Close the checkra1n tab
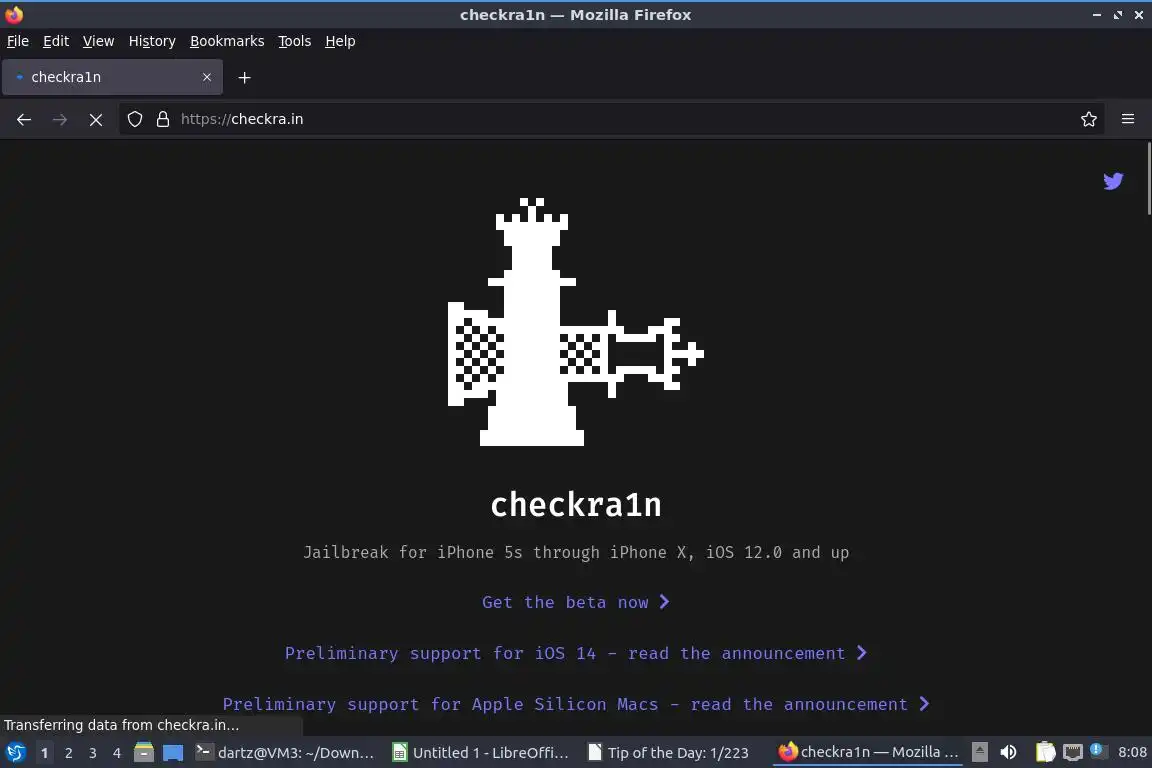This screenshot has height=768, width=1152. (x=206, y=77)
